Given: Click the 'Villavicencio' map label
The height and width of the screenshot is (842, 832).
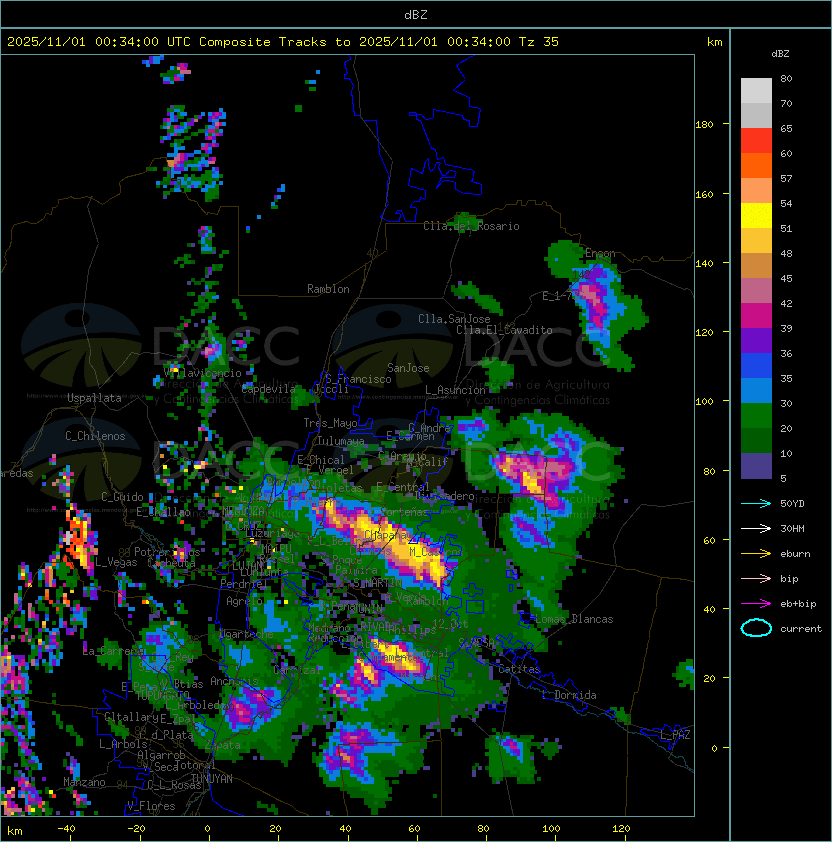Looking at the screenshot, I should tap(202, 373).
